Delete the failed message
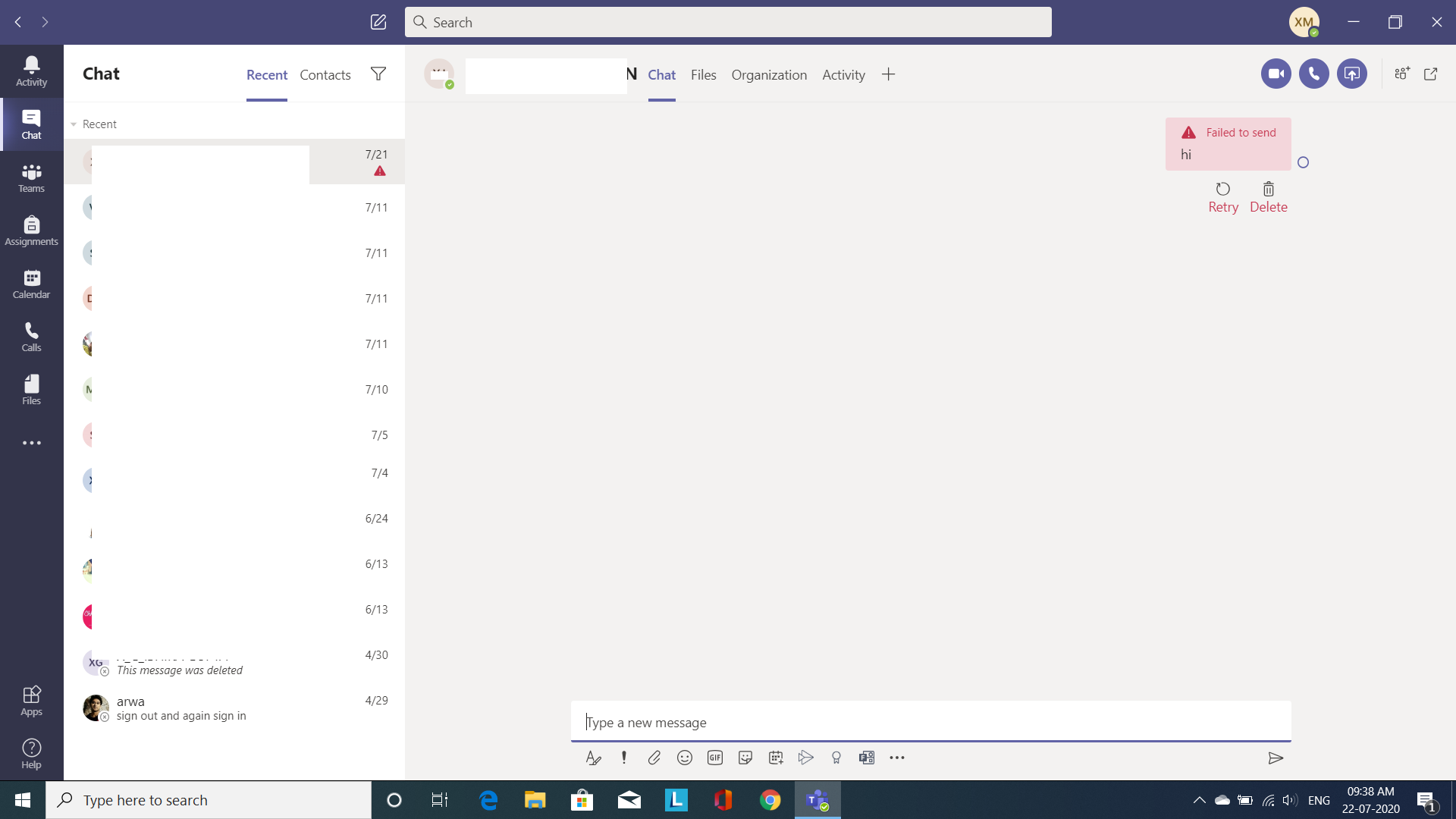 [x=1268, y=197]
